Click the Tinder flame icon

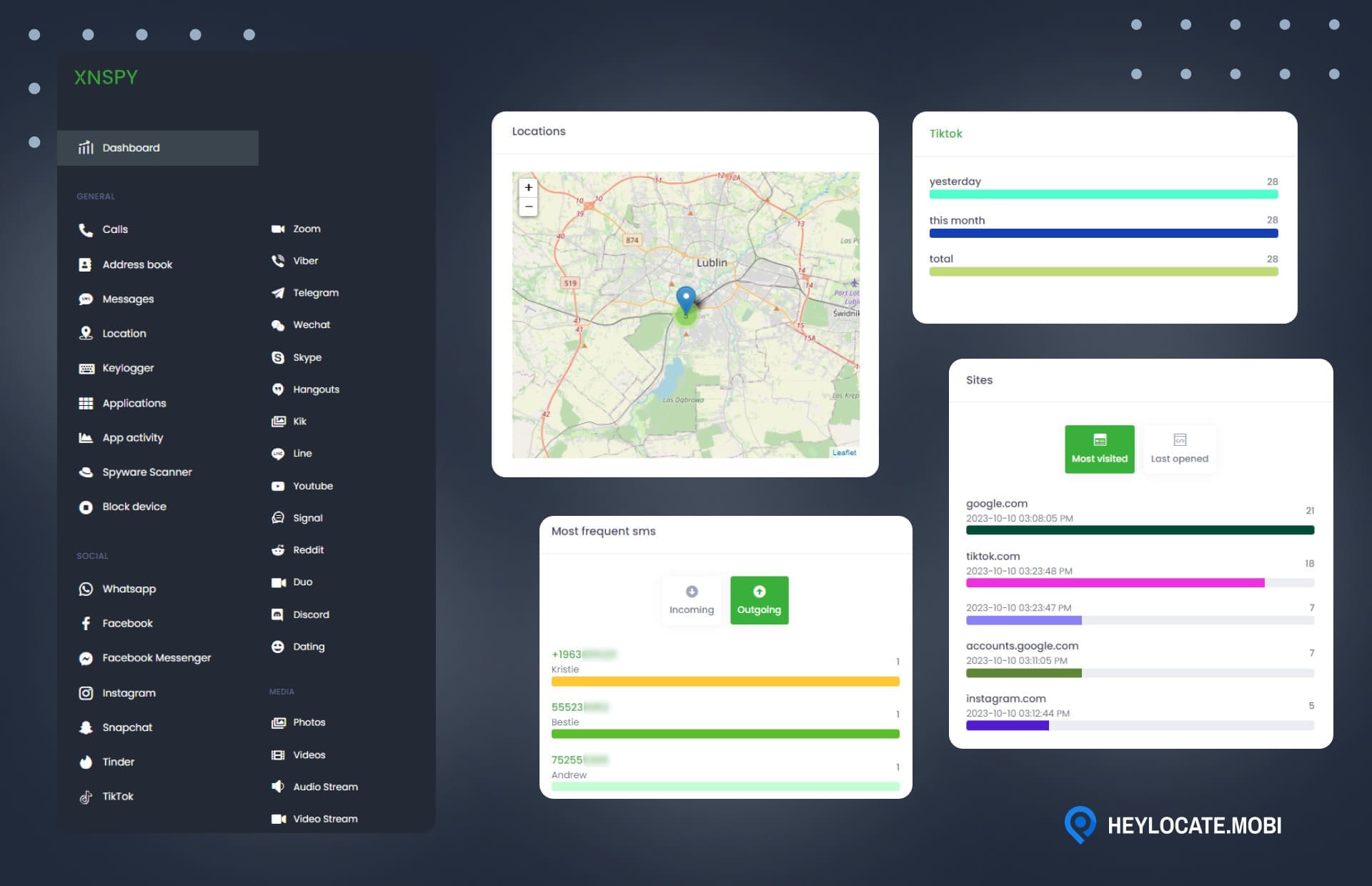[86, 762]
